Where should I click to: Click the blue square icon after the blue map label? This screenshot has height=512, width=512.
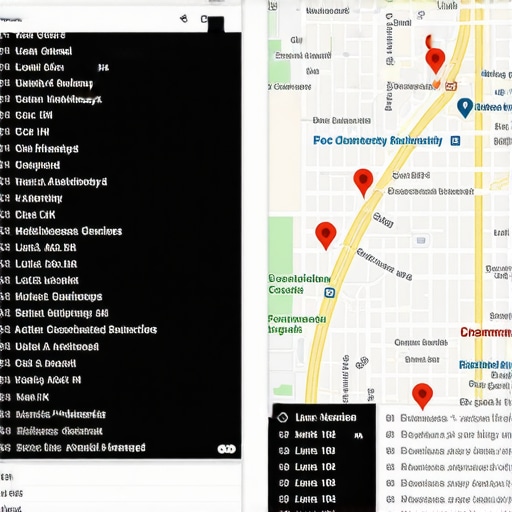(x=455, y=141)
